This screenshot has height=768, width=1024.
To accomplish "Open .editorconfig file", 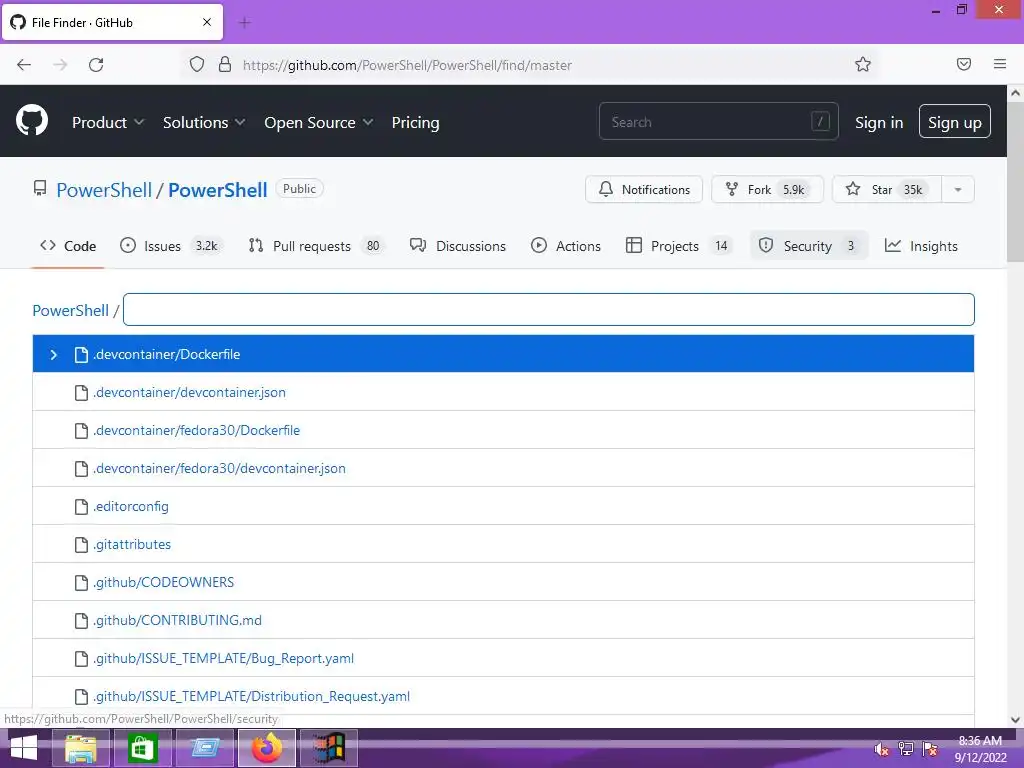I will (x=131, y=506).
